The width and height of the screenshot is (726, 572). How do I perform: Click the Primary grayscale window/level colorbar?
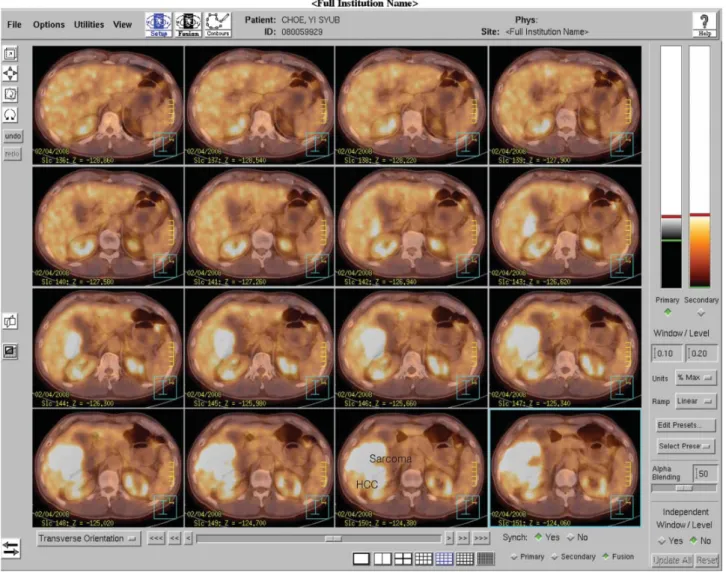(x=670, y=167)
